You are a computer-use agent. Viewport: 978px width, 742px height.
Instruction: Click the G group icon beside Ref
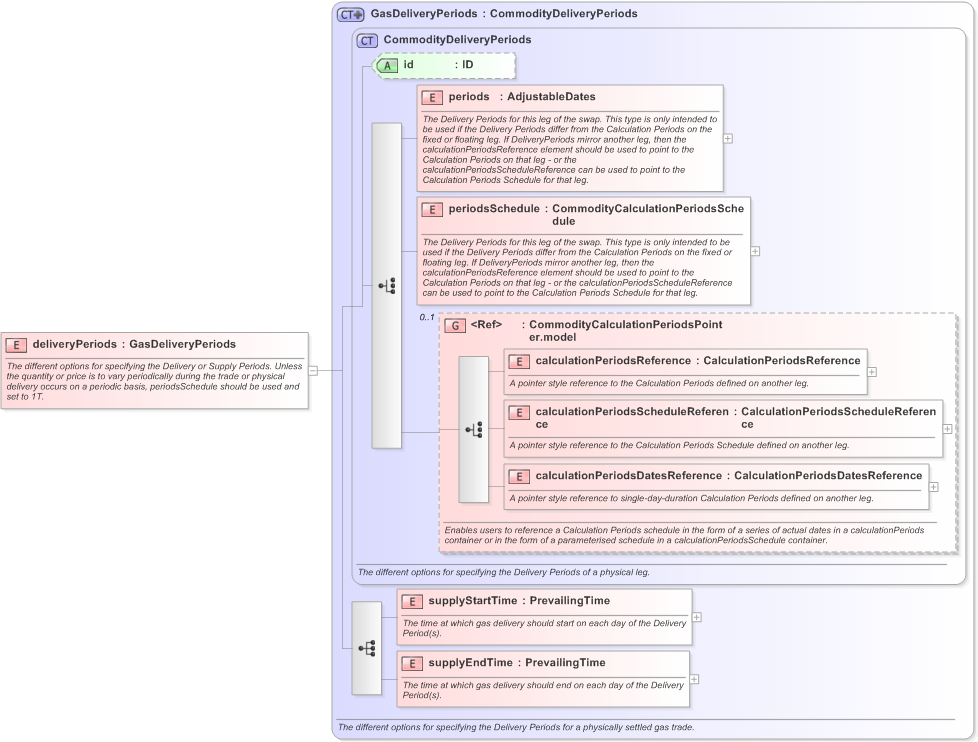pyautogui.click(x=455, y=325)
